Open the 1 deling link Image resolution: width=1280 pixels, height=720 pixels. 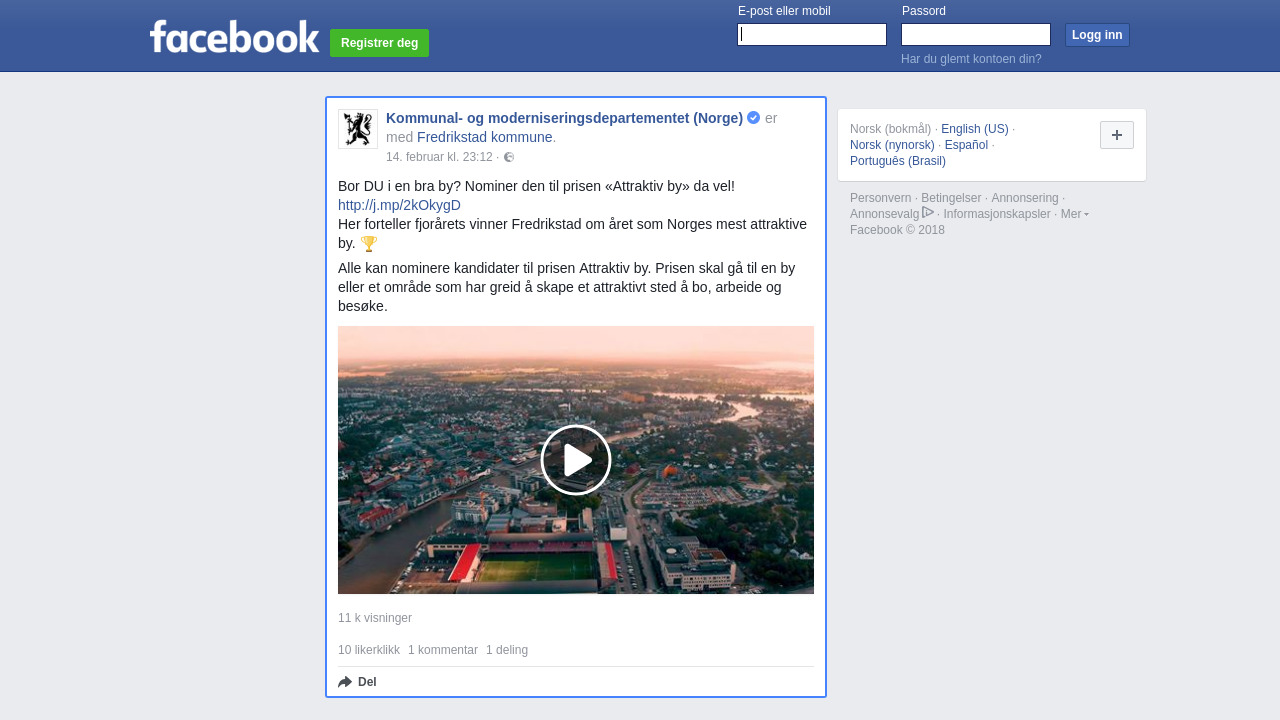(507, 650)
